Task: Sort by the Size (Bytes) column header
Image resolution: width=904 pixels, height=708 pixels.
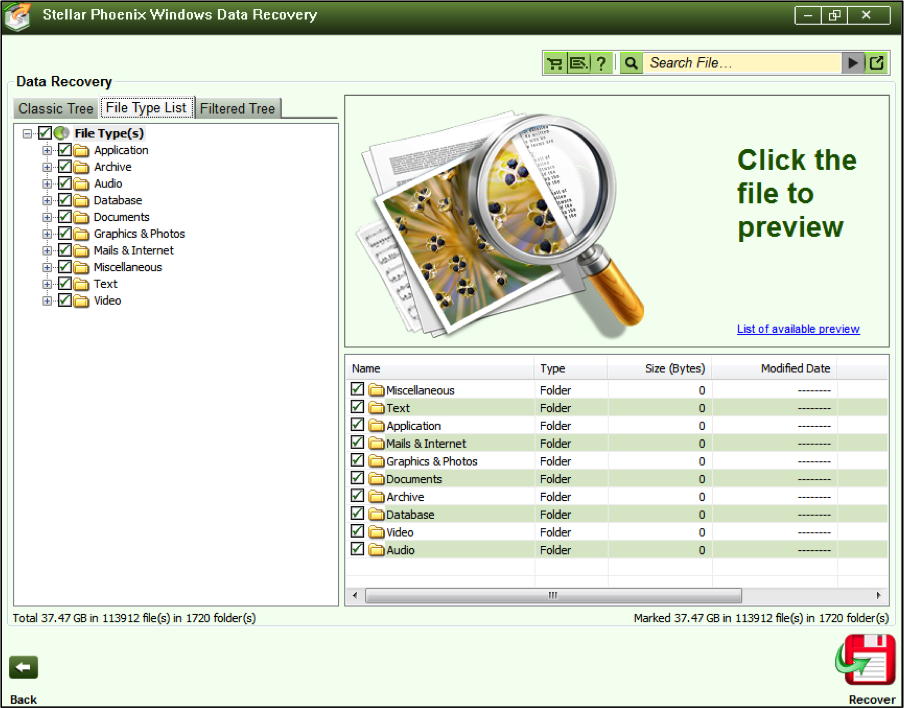Action: pyautogui.click(x=660, y=368)
